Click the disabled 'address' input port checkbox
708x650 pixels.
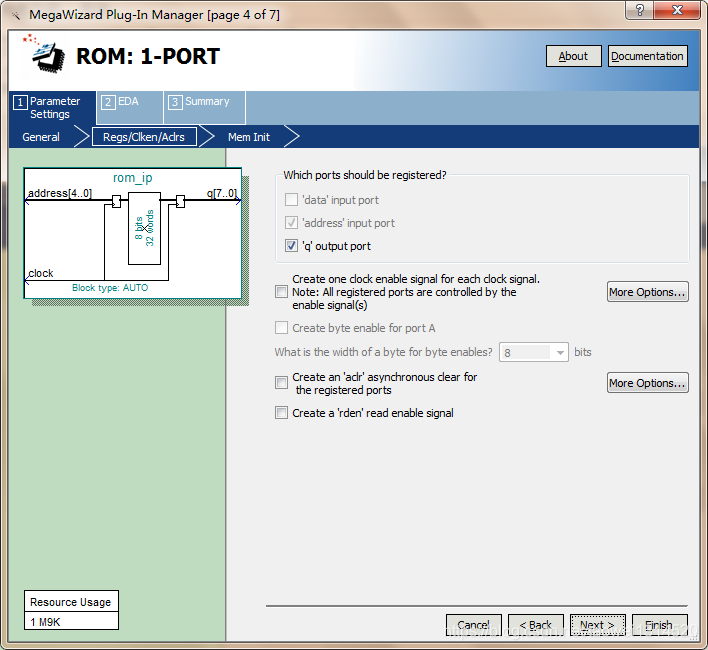(x=291, y=223)
